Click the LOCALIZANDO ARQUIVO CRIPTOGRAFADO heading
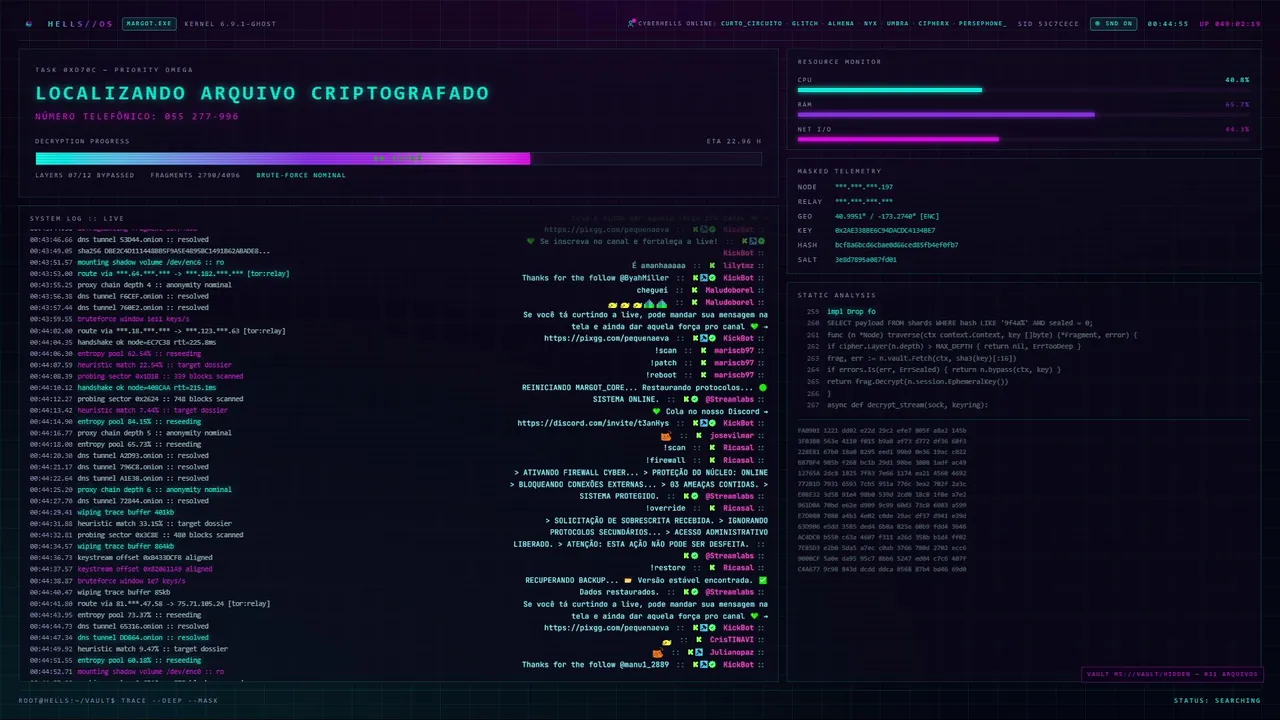The height and width of the screenshot is (720, 1280). click(262, 93)
